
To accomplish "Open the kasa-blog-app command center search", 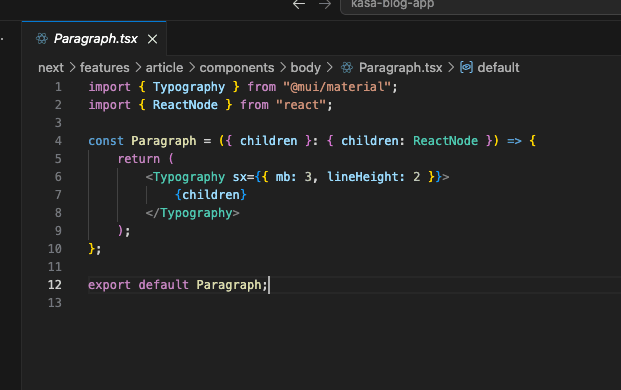I will (480, 6).
